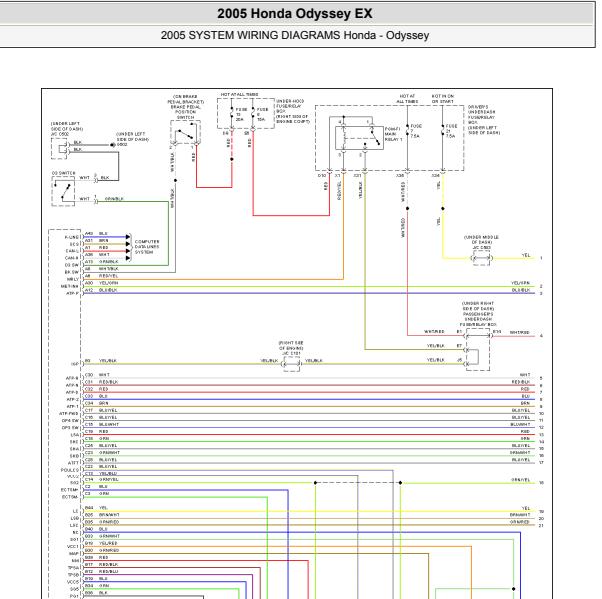The image size is (602, 599).
Task: Click the "YEL" wire end label numbered 1
Action: point(526,255)
